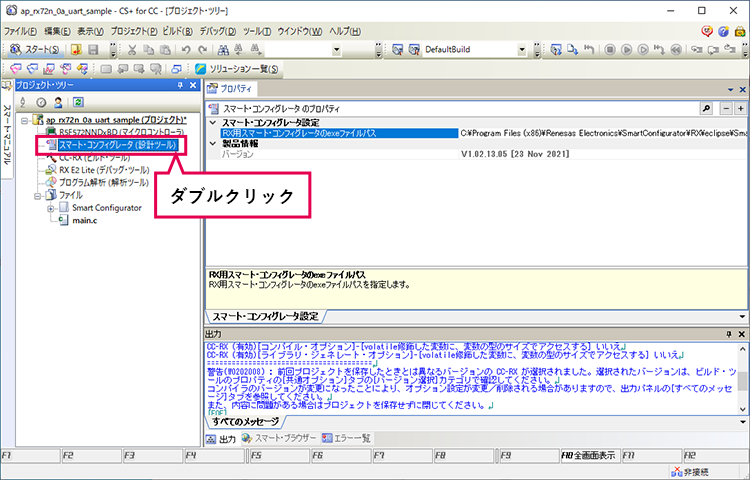Click the chart analysis toolbar icon
The image size is (750, 480).
49,69
